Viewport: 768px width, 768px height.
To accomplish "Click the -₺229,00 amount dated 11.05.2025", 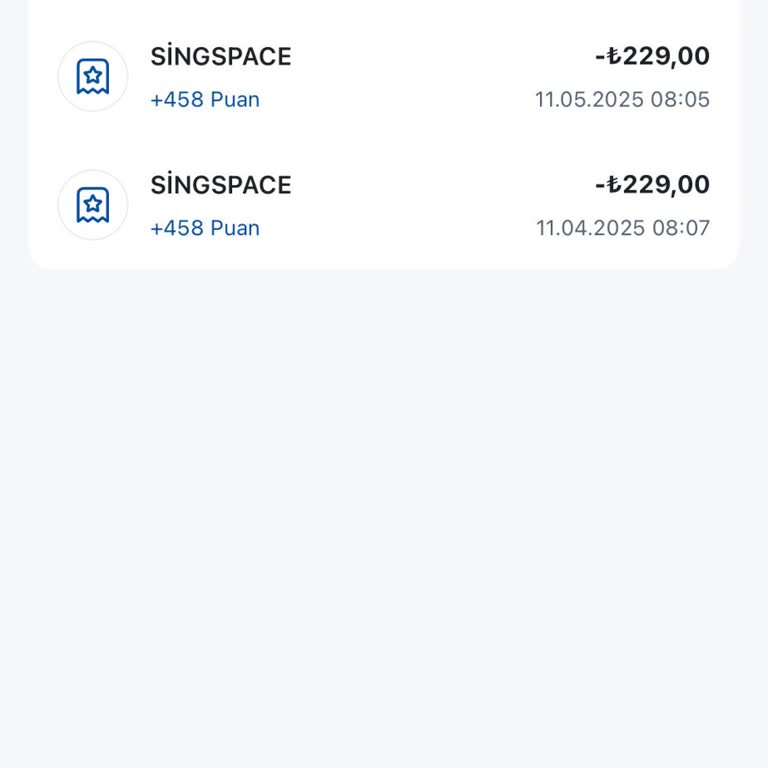I will (x=652, y=56).
